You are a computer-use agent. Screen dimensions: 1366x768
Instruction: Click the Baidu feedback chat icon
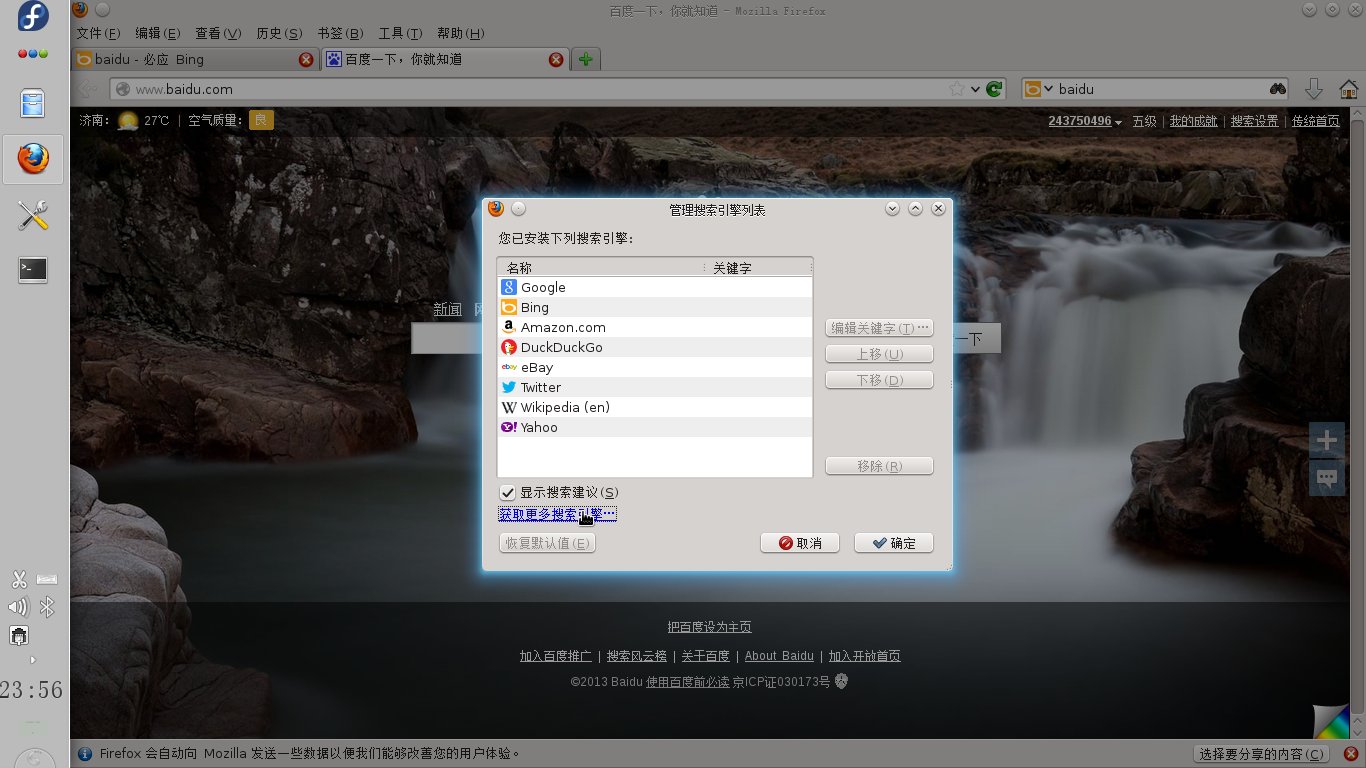1327,478
